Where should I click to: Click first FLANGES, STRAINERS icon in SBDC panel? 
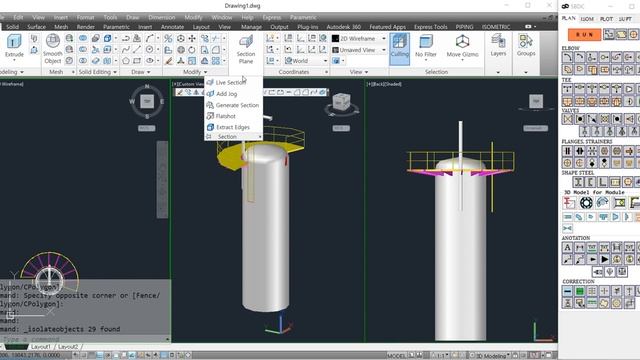tap(567, 151)
